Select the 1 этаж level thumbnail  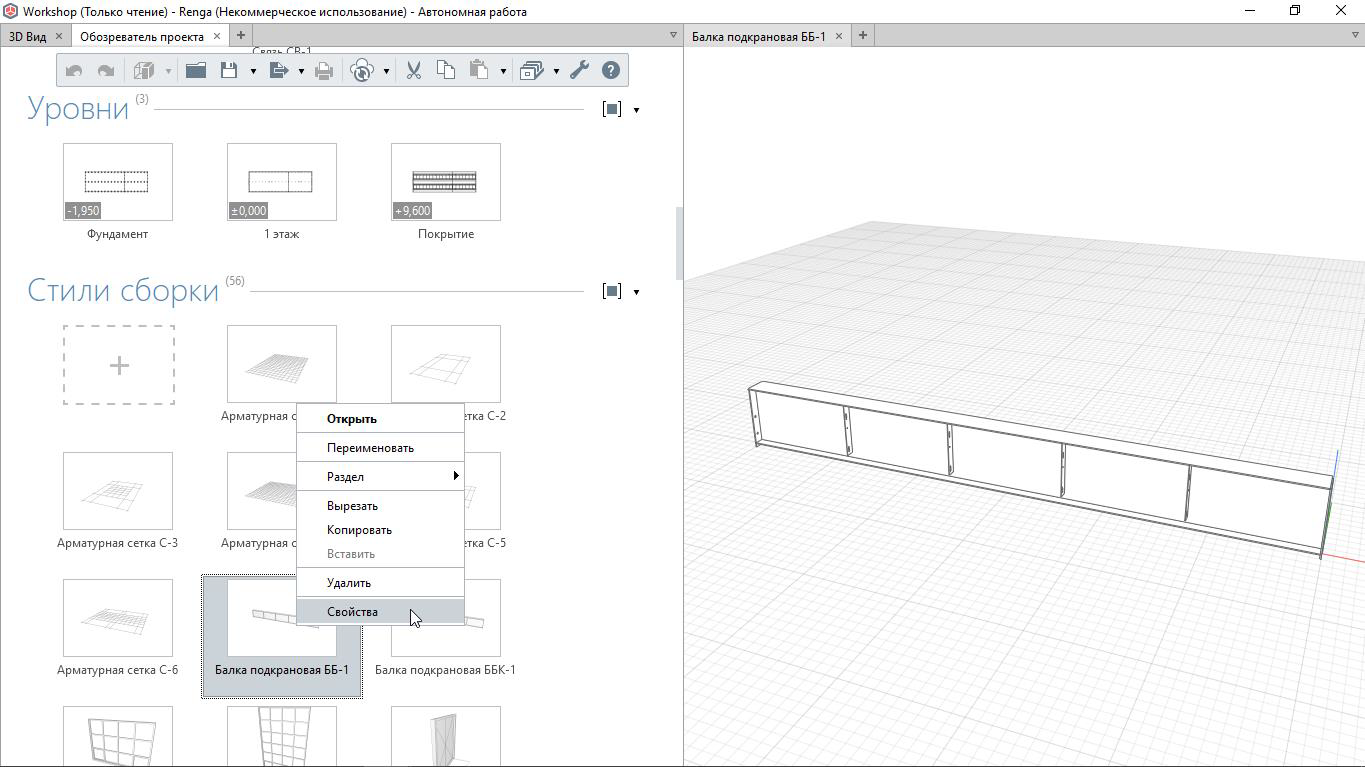click(282, 182)
